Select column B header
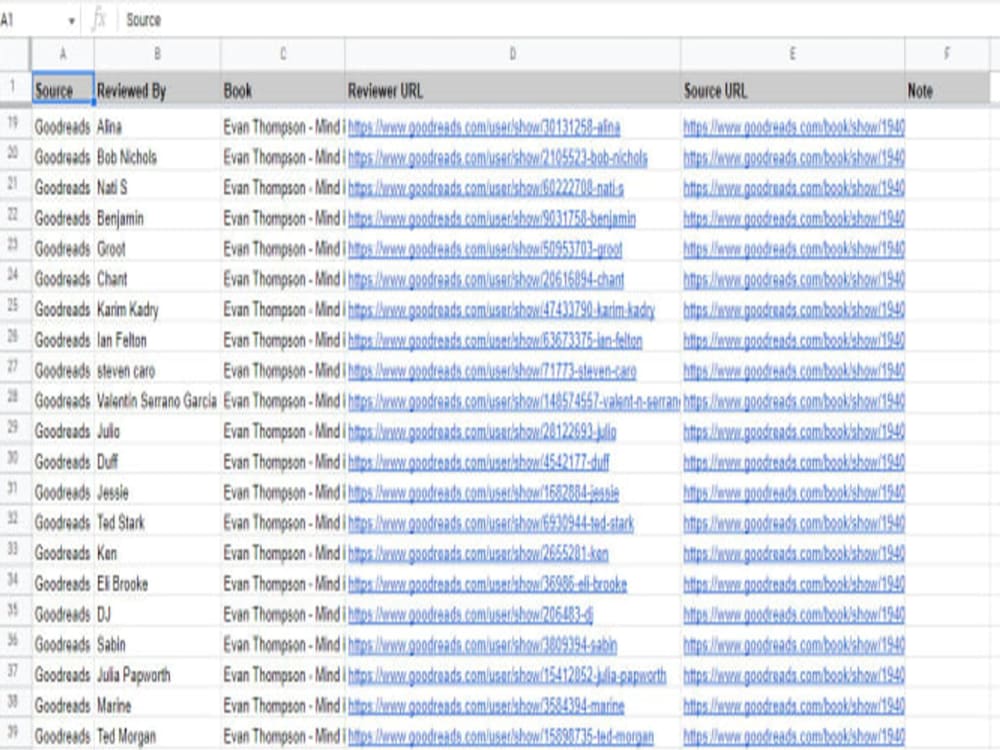The width and height of the screenshot is (1000, 750). (157, 54)
